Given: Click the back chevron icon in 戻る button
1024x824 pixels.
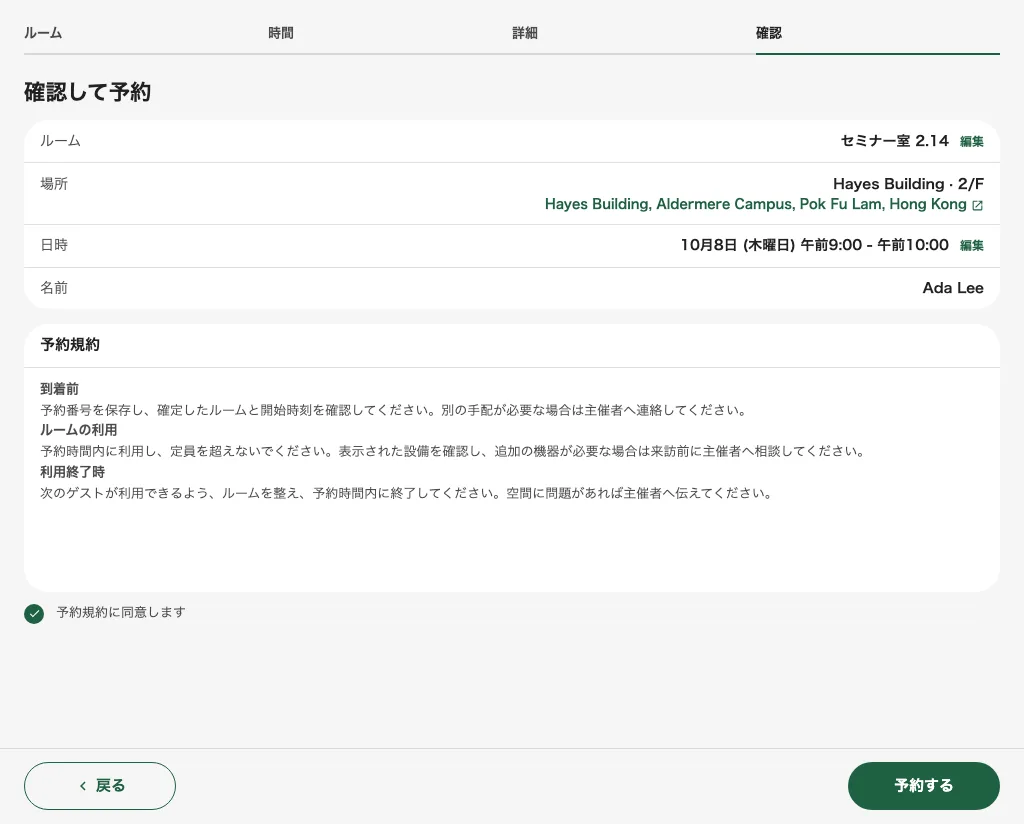Looking at the screenshot, I should pos(83,786).
